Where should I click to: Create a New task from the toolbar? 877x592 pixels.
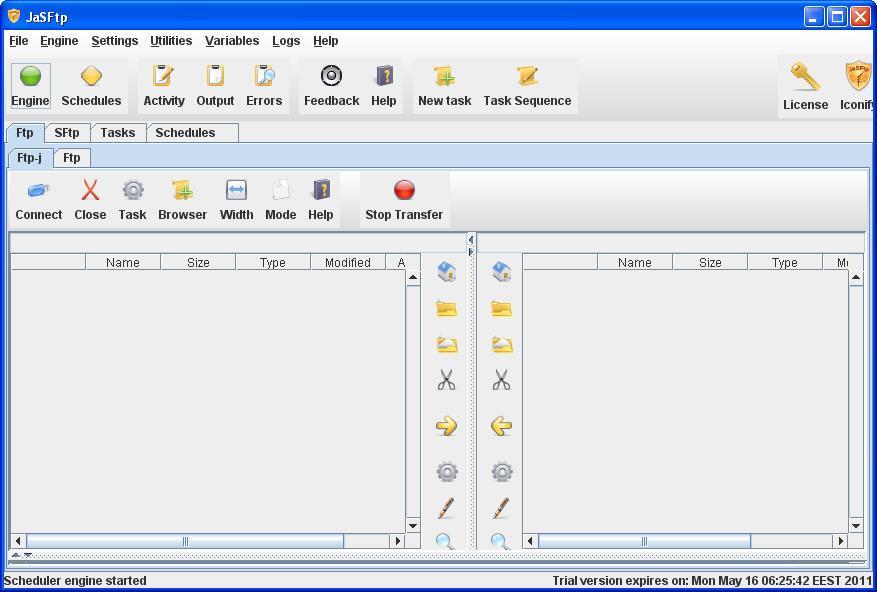tap(445, 86)
